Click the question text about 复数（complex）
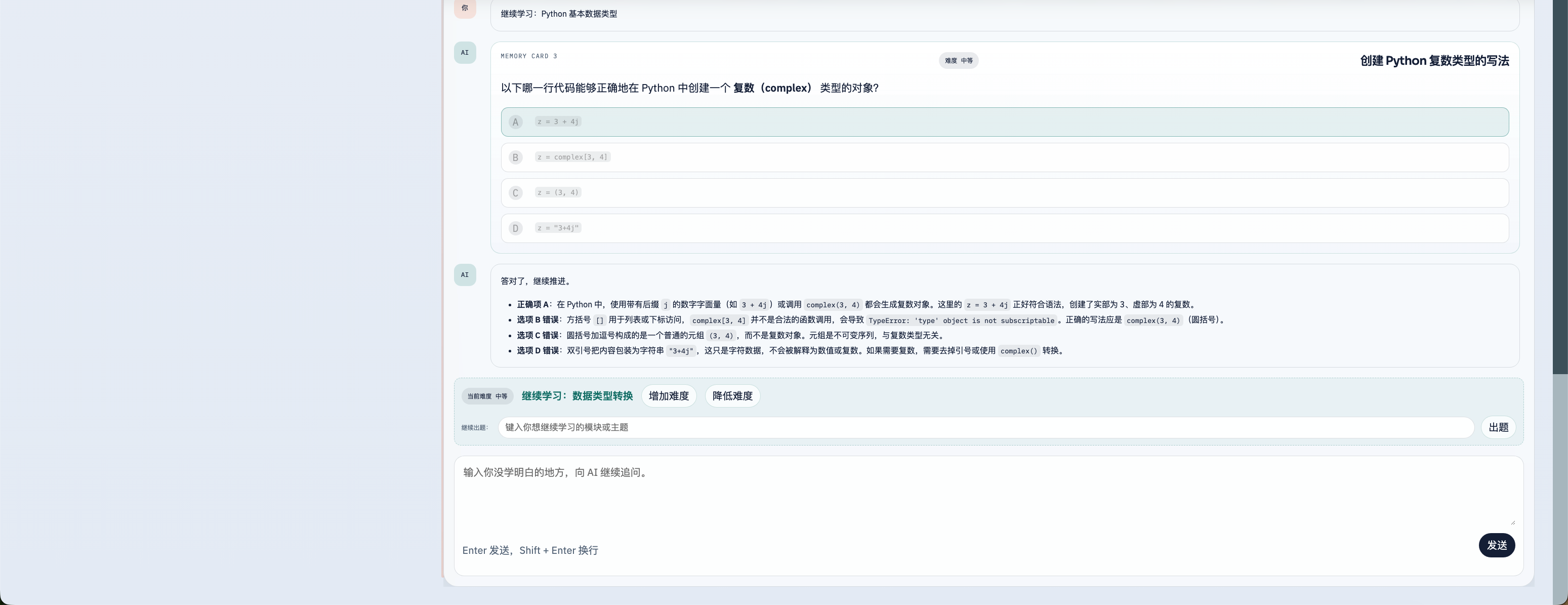 [x=690, y=88]
